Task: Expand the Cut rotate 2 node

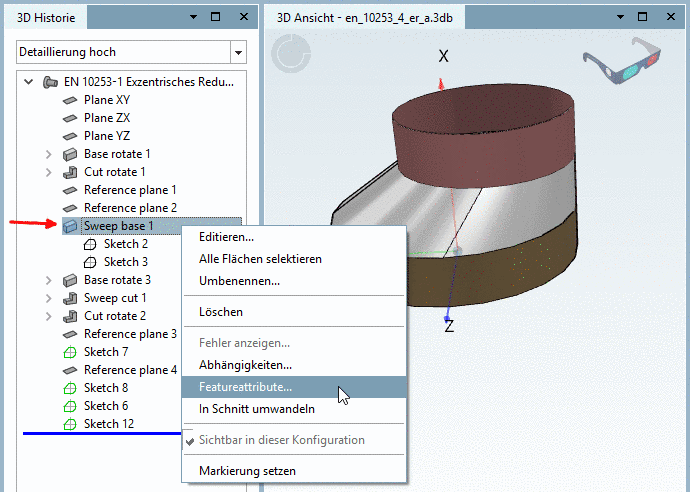Action: coord(48,316)
